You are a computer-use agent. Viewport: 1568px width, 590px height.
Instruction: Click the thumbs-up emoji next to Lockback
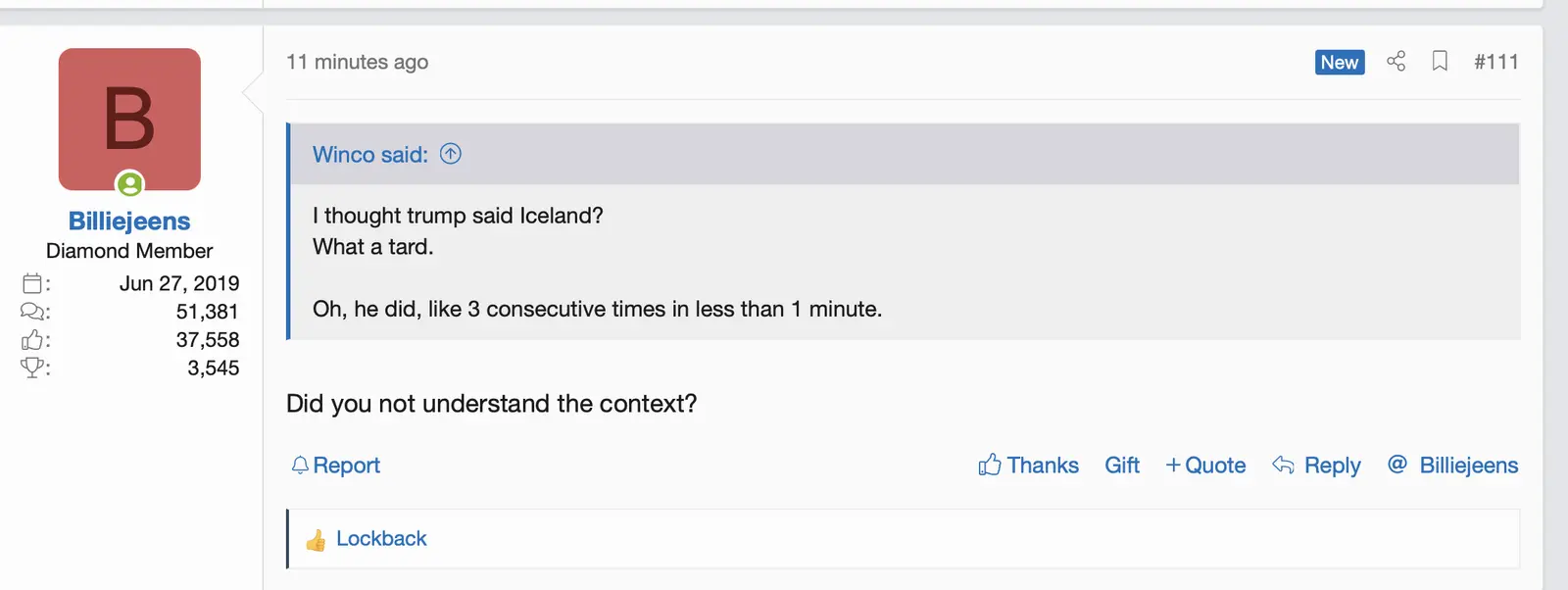coord(316,540)
